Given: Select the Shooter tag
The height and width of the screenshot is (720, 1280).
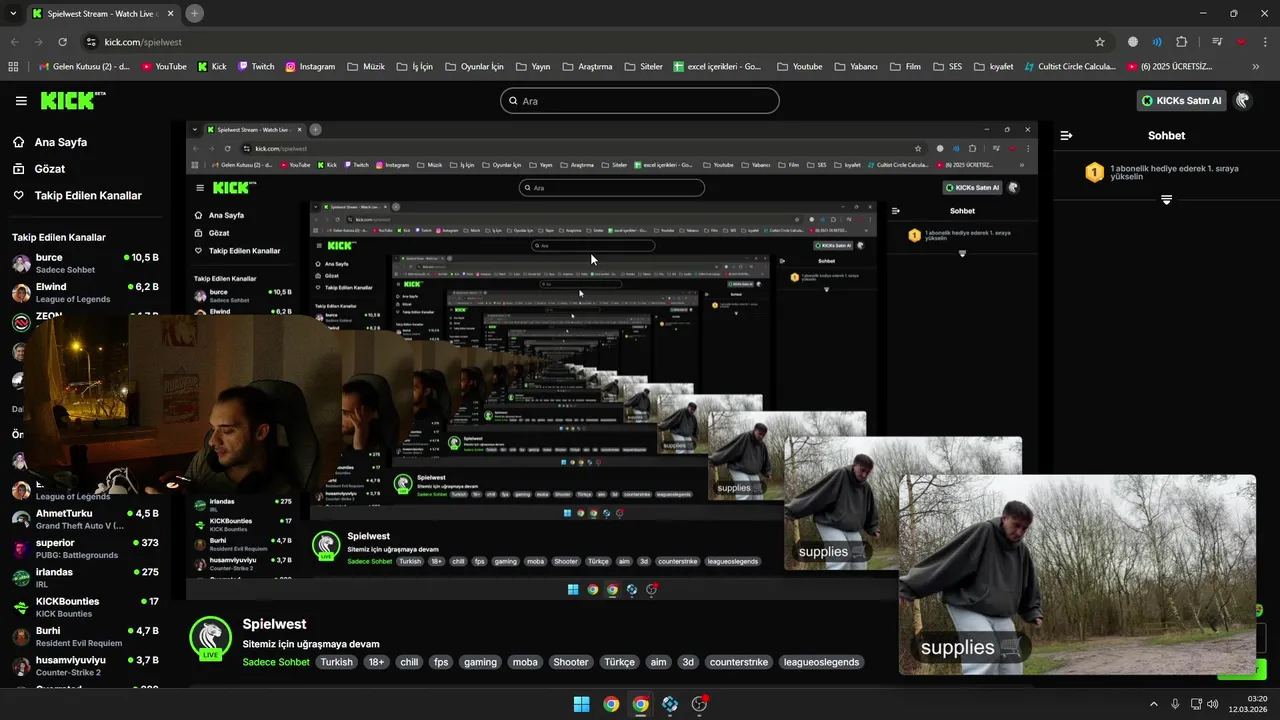Looking at the screenshot, I should point(571,662).
